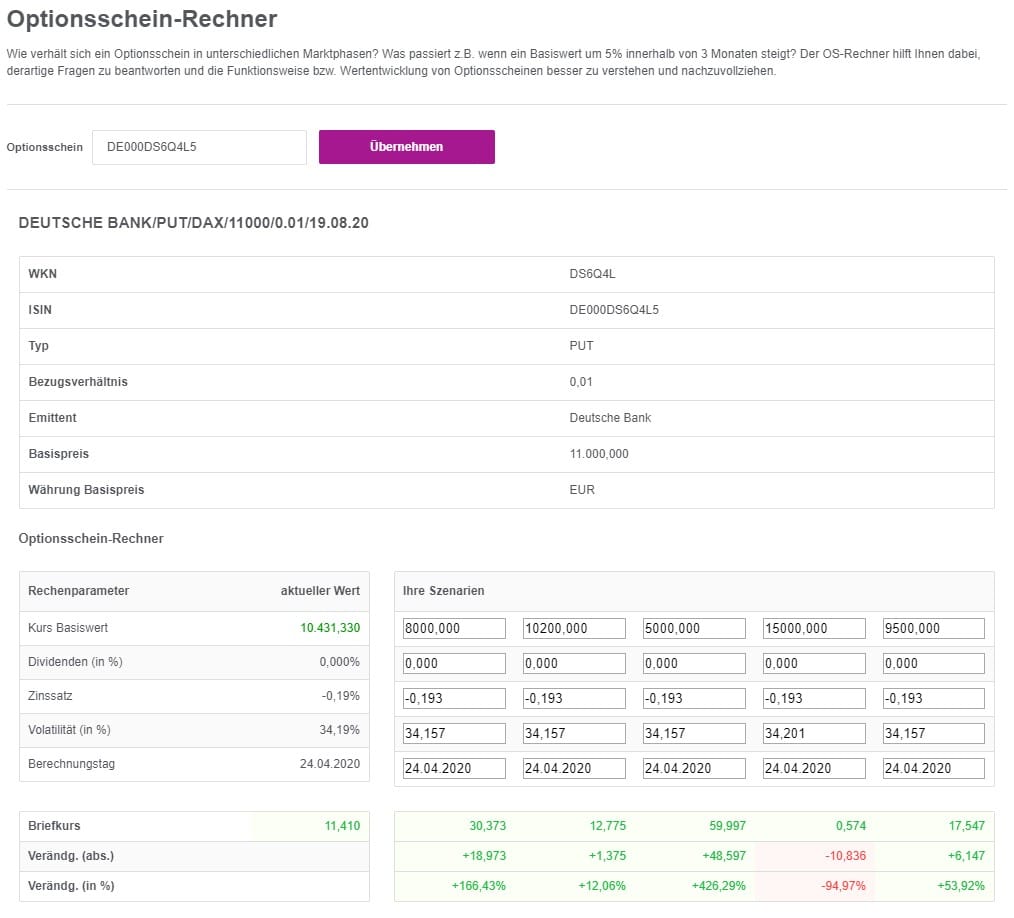Edit the 15000,000 Kurs Basiswert scenario field

pos(814,629)
